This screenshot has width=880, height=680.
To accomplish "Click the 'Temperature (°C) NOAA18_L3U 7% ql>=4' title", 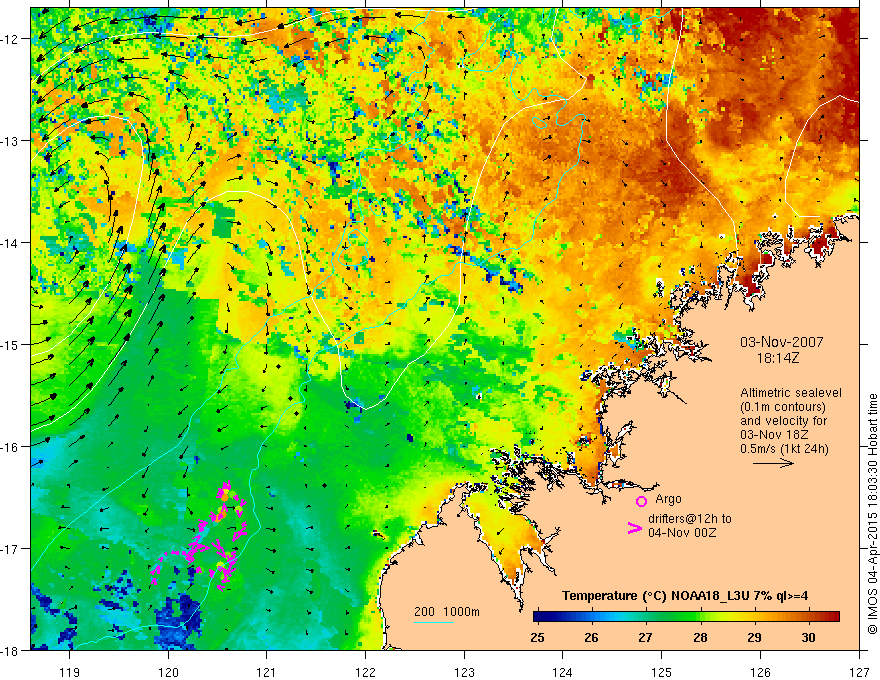I will pos(685,596).
